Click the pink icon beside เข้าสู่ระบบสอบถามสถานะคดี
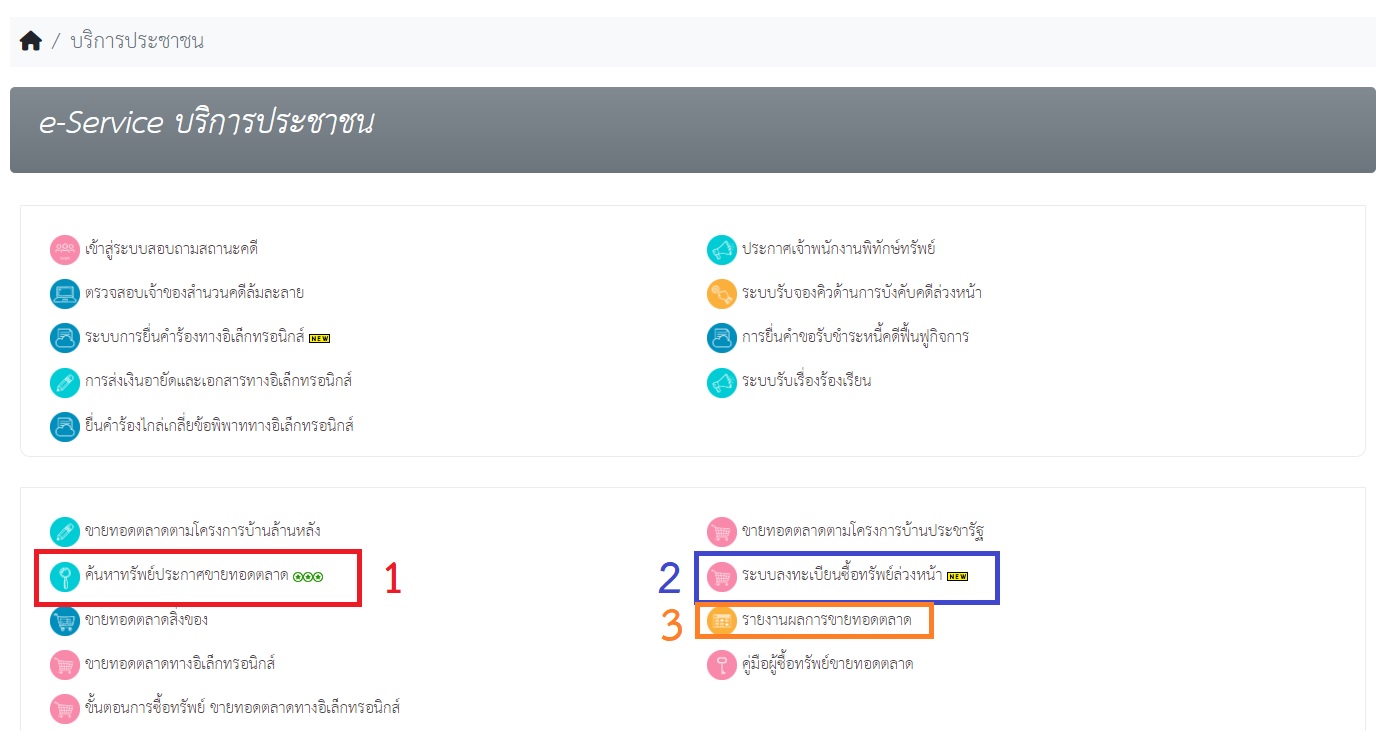 click(x=65, y=250)
